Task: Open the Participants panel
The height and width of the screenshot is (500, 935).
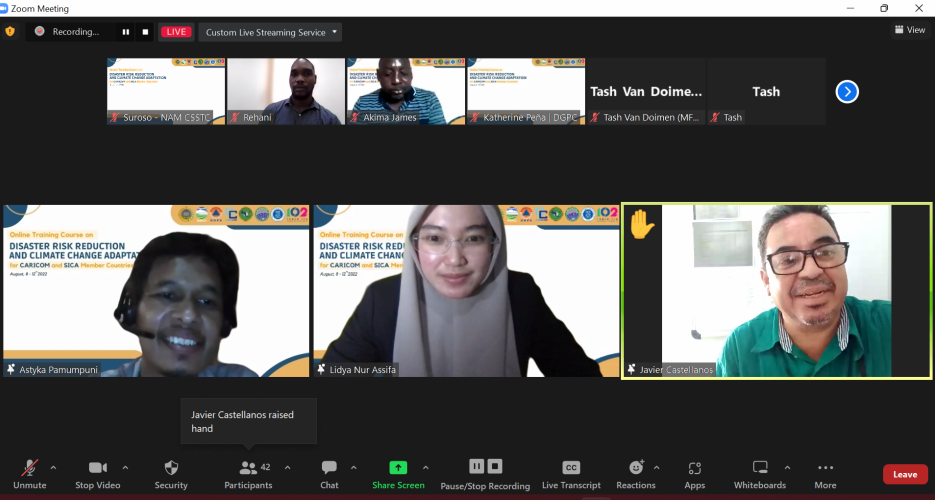Action: click(248, 473)
